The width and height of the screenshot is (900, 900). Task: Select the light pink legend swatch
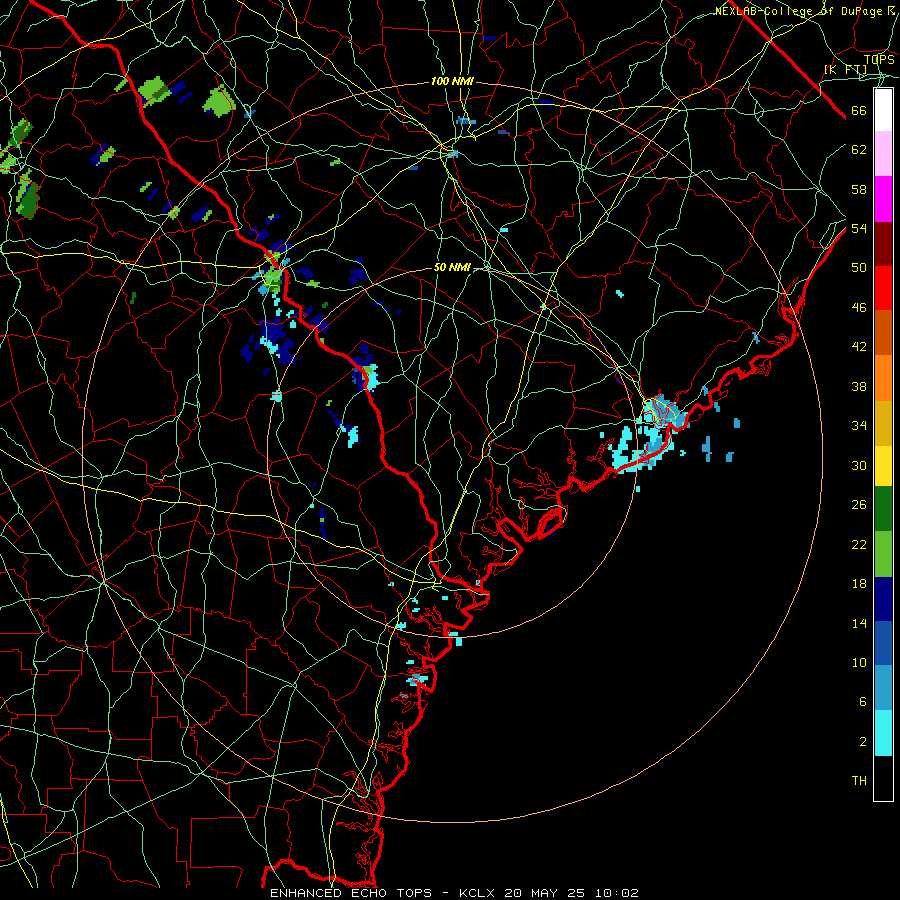(883, 153)
